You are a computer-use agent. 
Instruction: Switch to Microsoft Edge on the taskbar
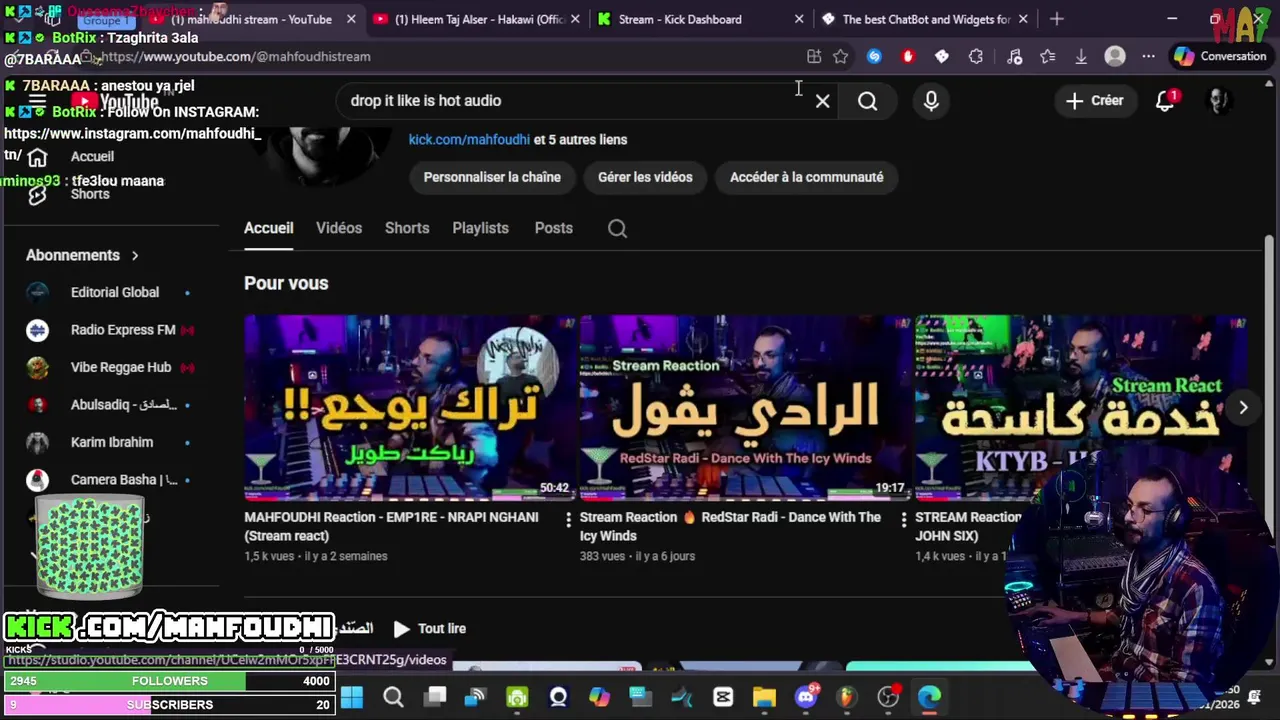[x=929, y=697]
